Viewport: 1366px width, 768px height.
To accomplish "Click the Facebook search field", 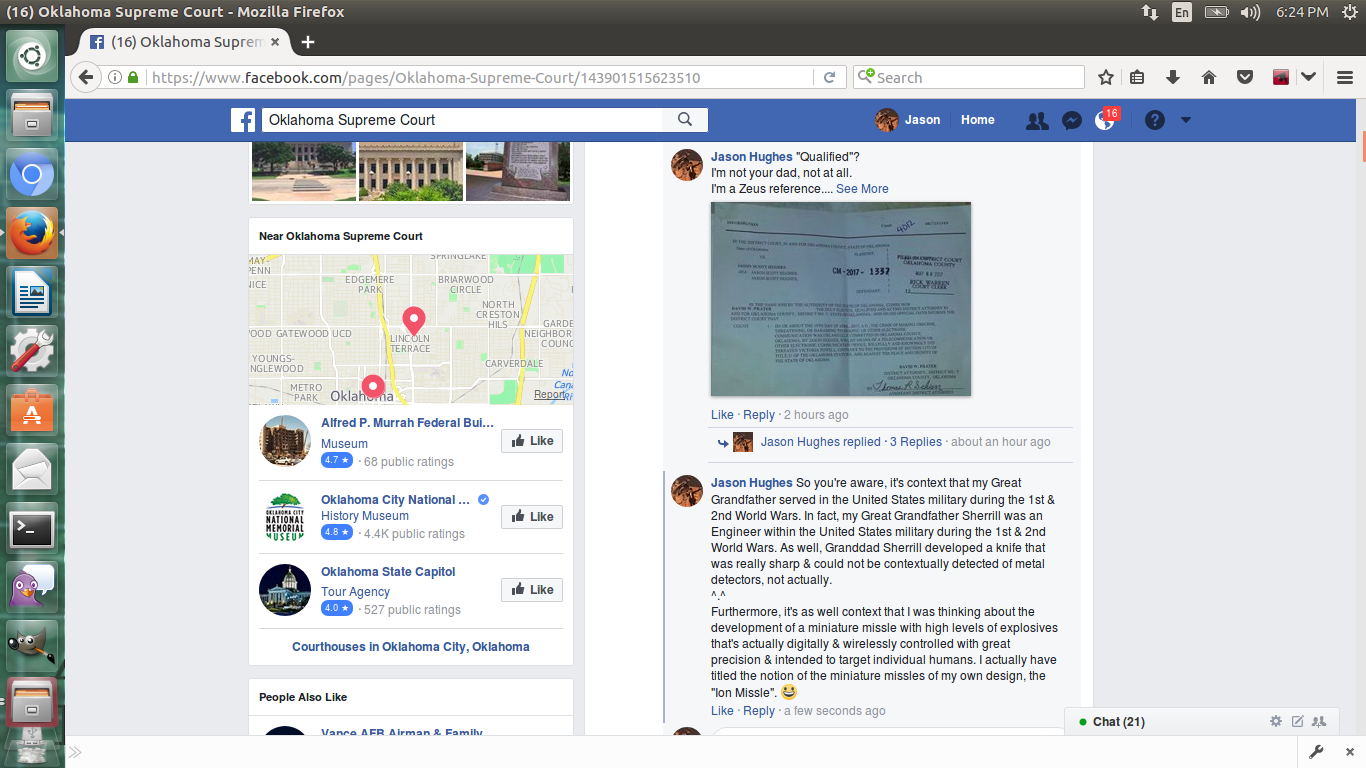I will (463, 120).
